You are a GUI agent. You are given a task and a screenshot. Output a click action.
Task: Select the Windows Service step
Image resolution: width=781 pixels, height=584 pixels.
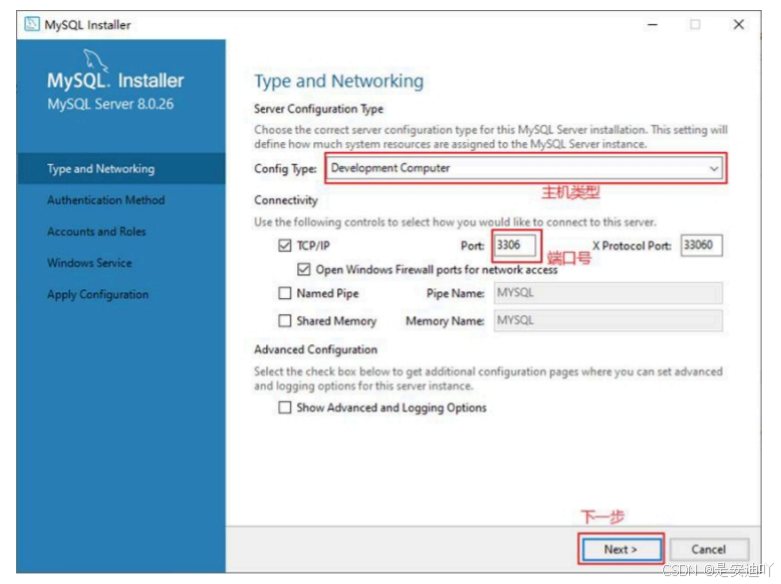tap(89, 263)
